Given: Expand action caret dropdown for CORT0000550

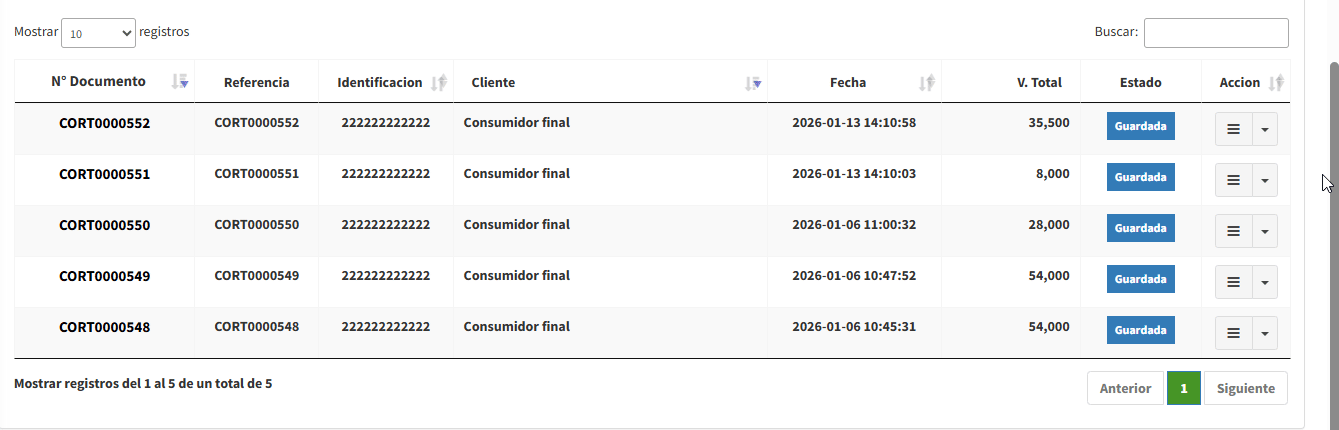Looking at the screenshot, I should click(x=1265, y=231).
